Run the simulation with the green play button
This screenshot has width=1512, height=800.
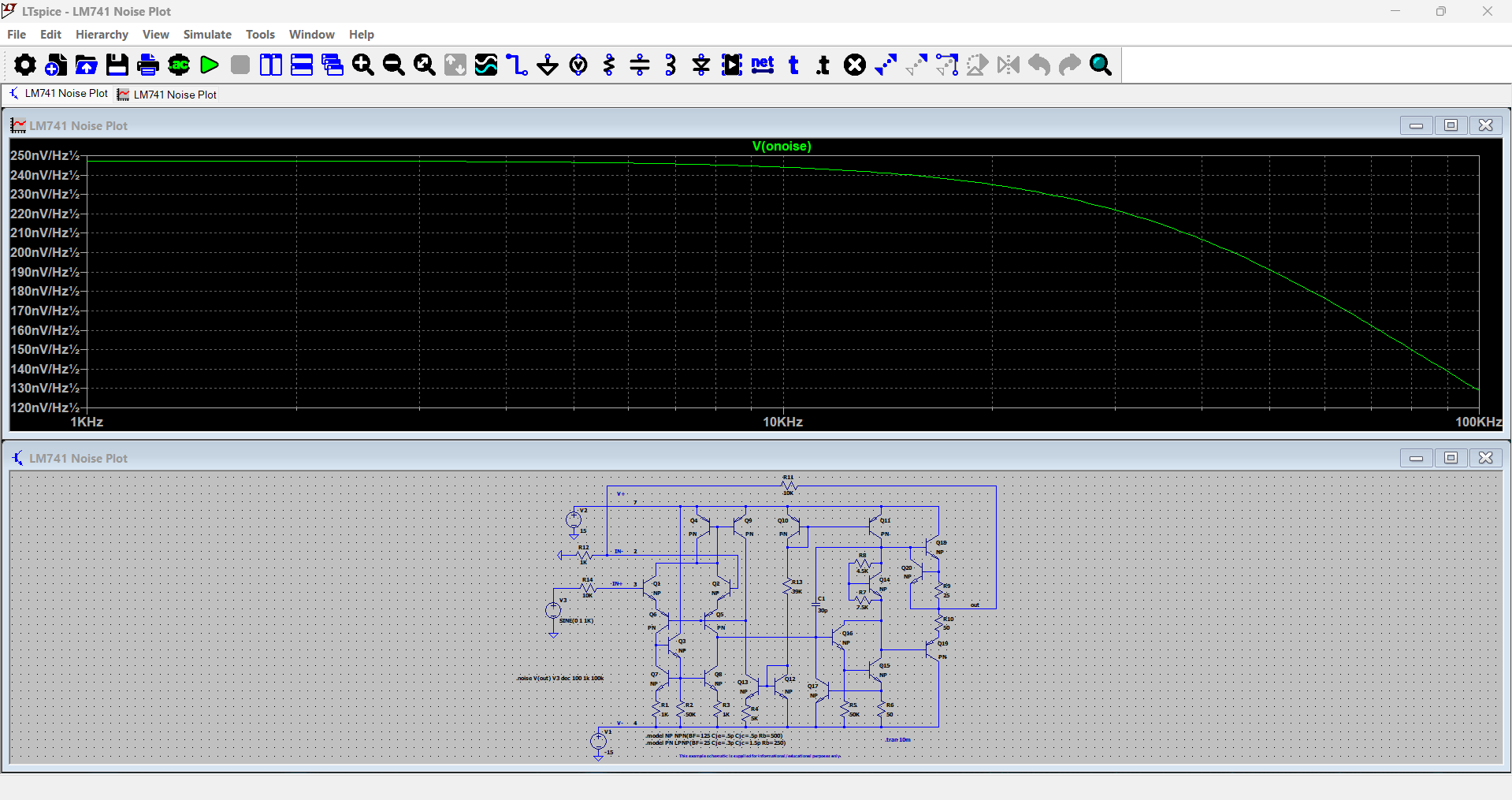[210, 65]
